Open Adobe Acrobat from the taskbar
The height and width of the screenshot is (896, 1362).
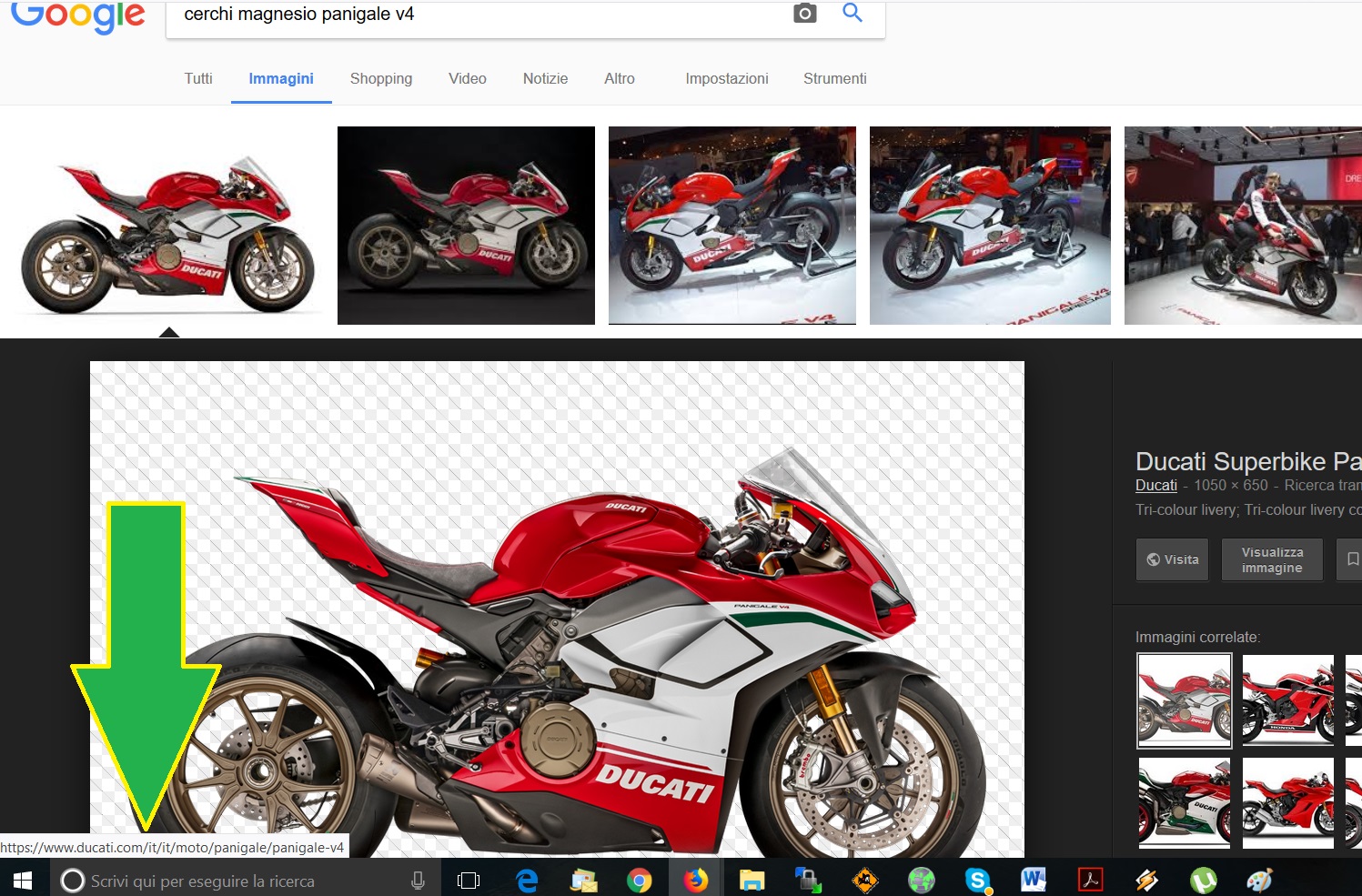(x=1090, y=881)
